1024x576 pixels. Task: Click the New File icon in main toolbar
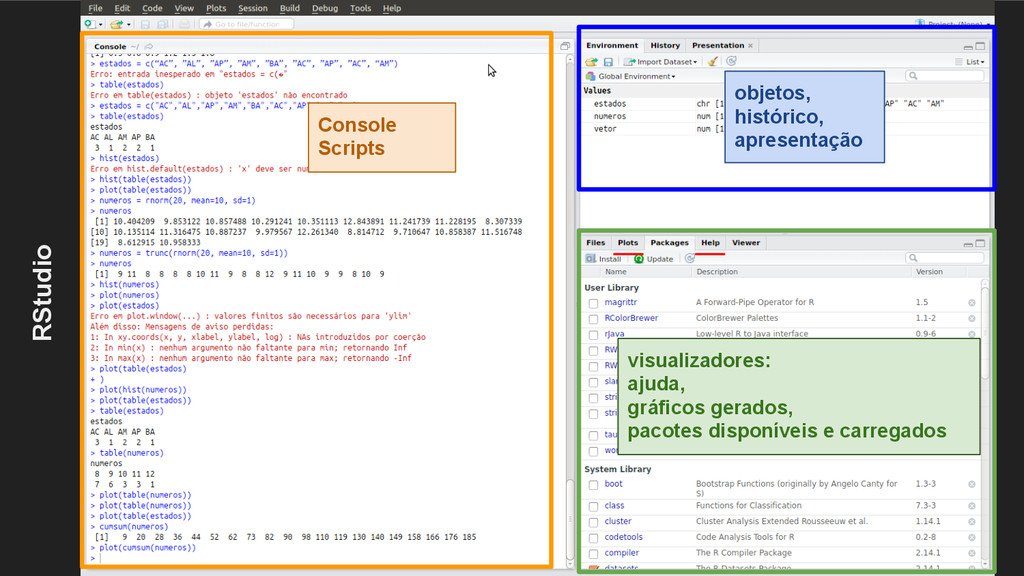[89, 24]
